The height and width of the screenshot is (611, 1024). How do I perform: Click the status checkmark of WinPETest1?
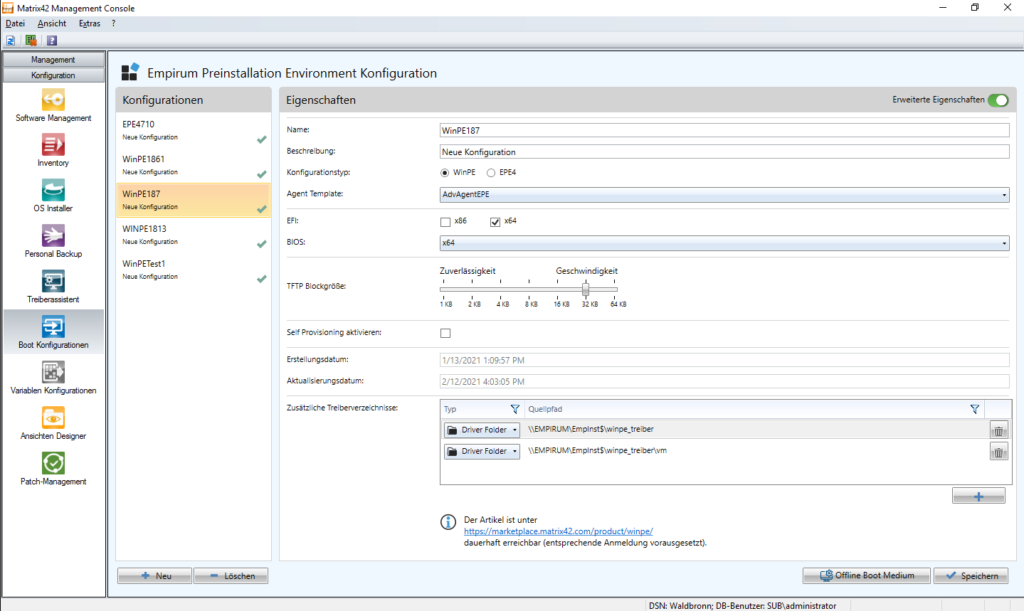click(261, 279)
